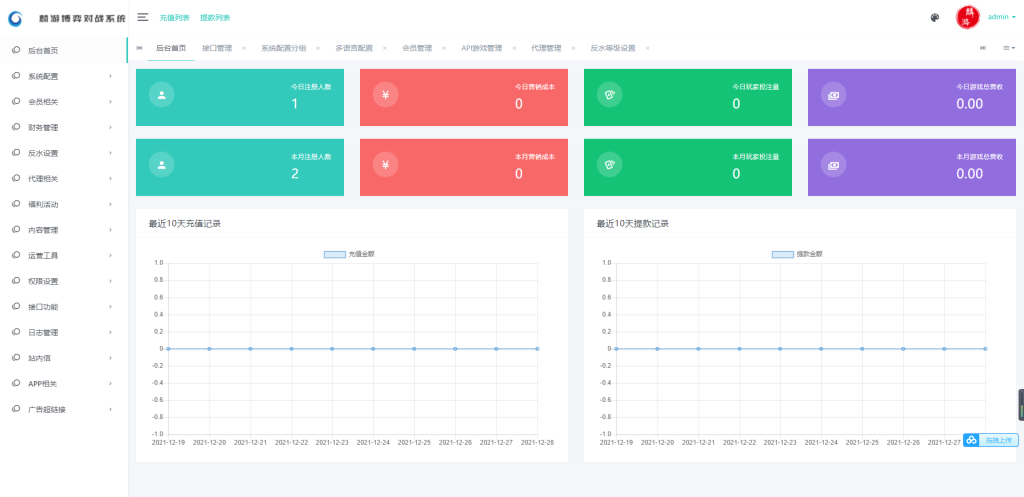Switch to the 会员管理 tab
The width and height of the screenshot is (1024, 497).
(416, 48)
